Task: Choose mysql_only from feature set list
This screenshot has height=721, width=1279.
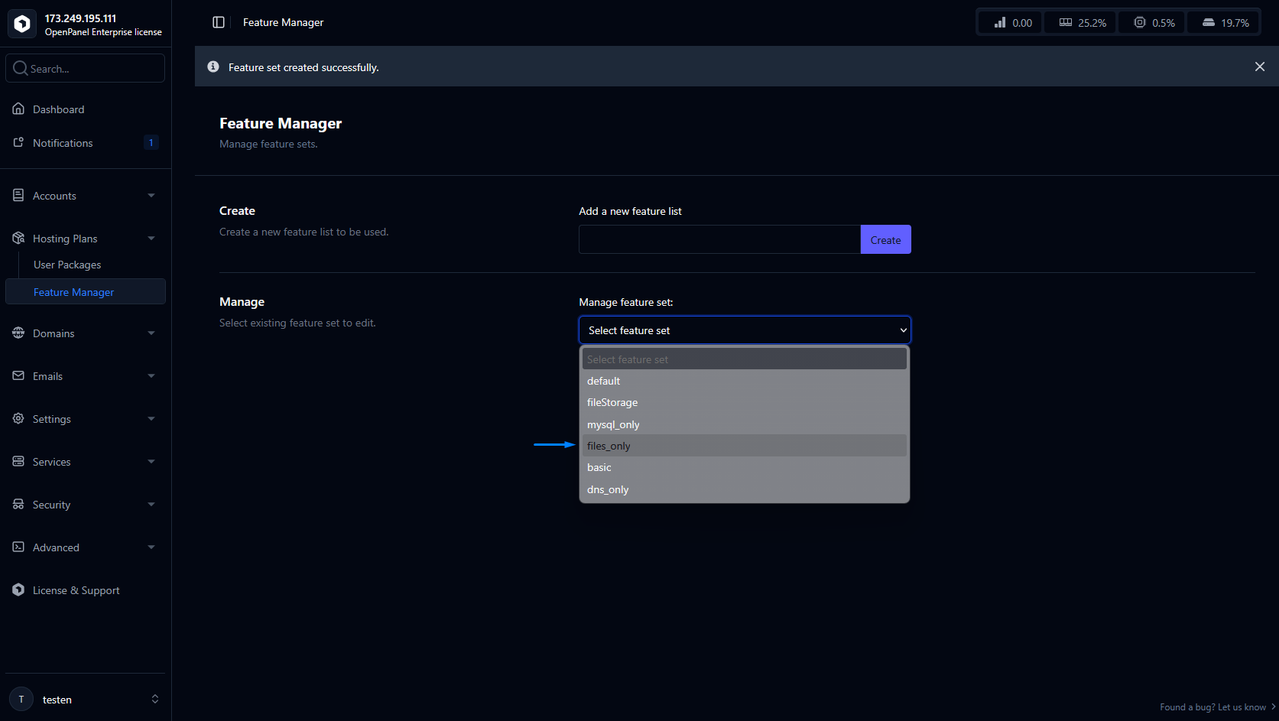Action: (x=745, y=425)
